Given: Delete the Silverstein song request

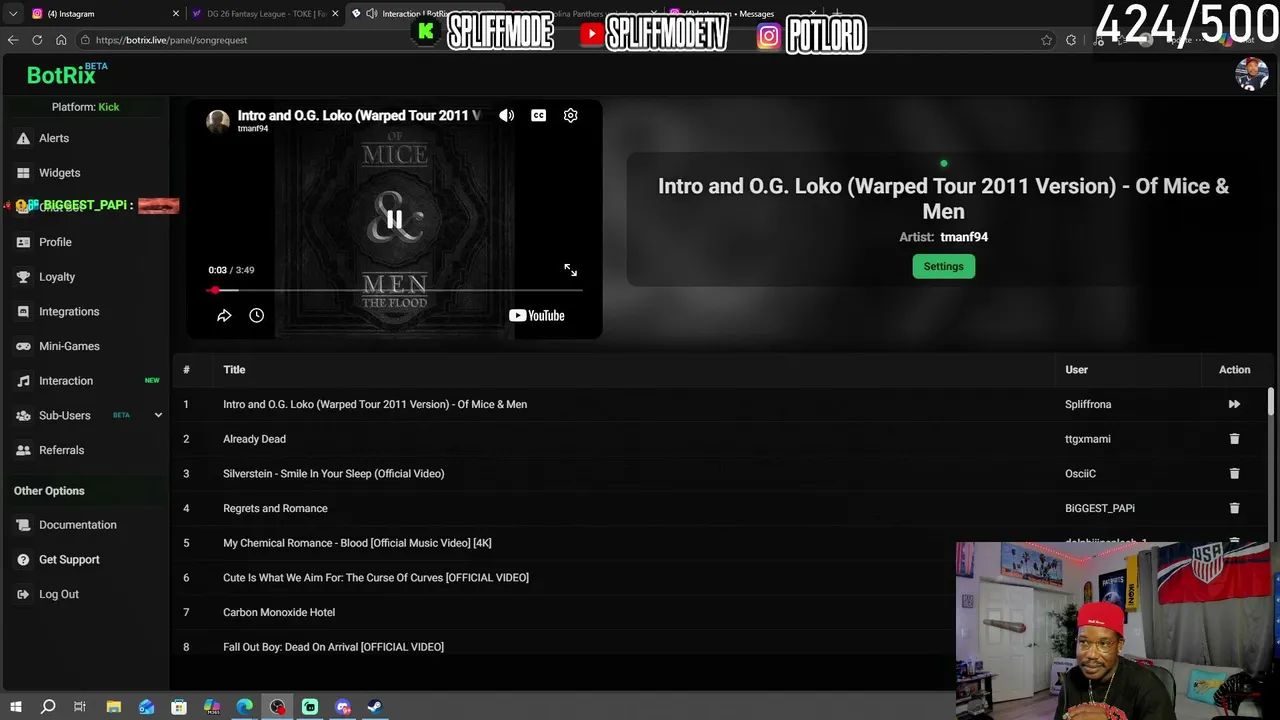Looking at the screenshot, I should 1234,473.
